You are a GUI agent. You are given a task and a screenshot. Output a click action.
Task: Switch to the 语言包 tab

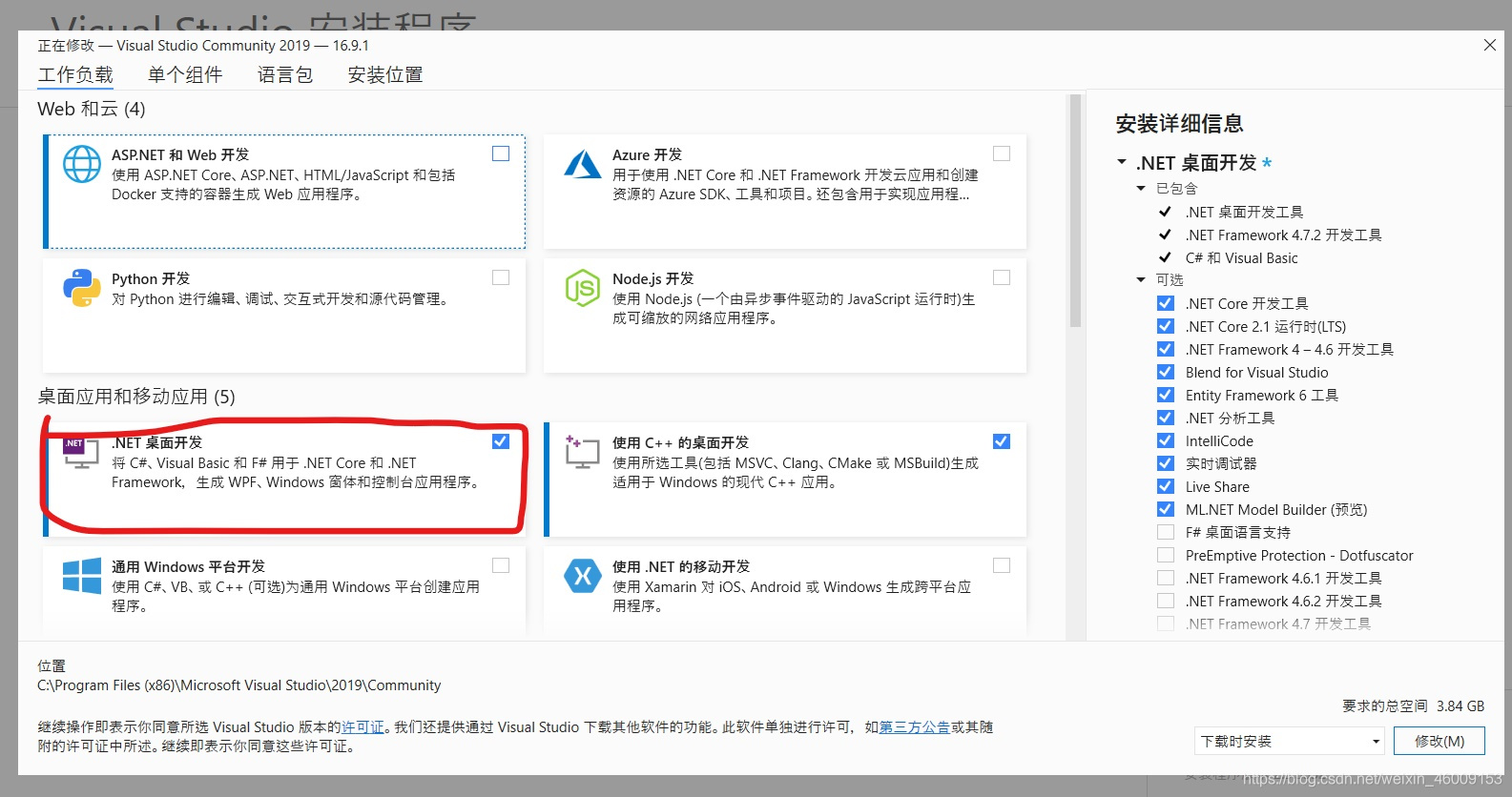[285, 74]
